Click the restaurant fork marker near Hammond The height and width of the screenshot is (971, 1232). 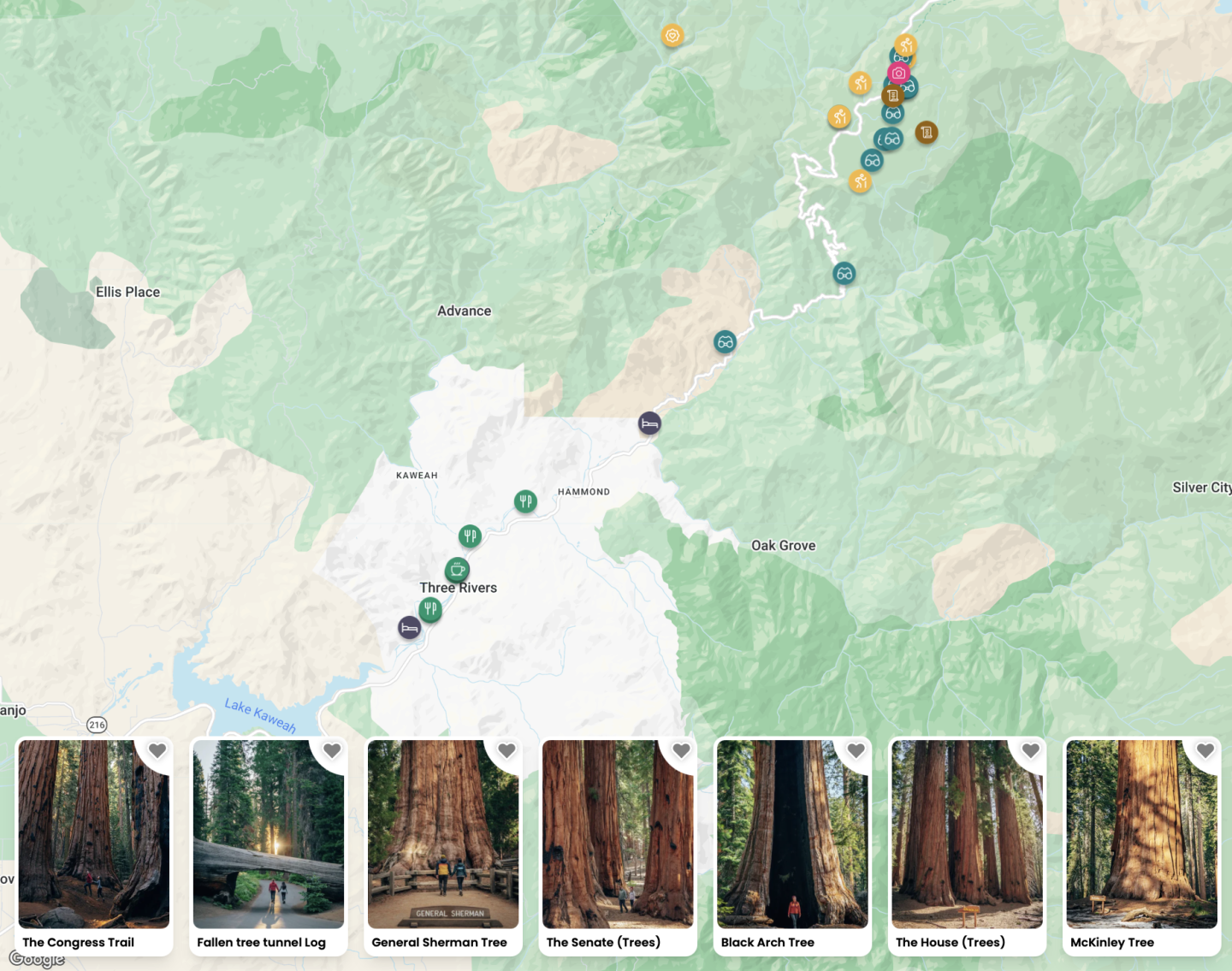[x=525, y=500]
